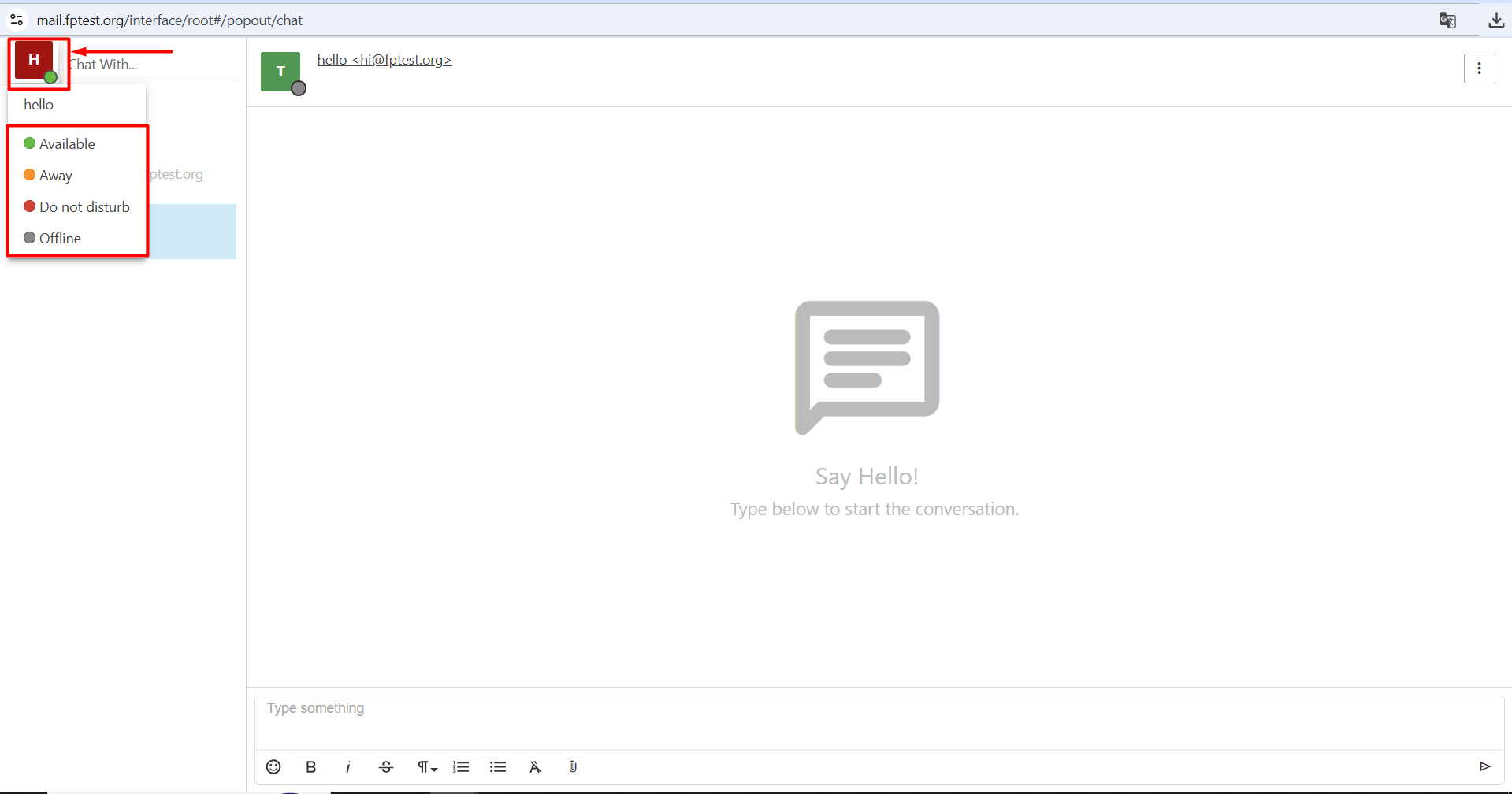Open Google Translate for this page

click(x=1448, y=20)
